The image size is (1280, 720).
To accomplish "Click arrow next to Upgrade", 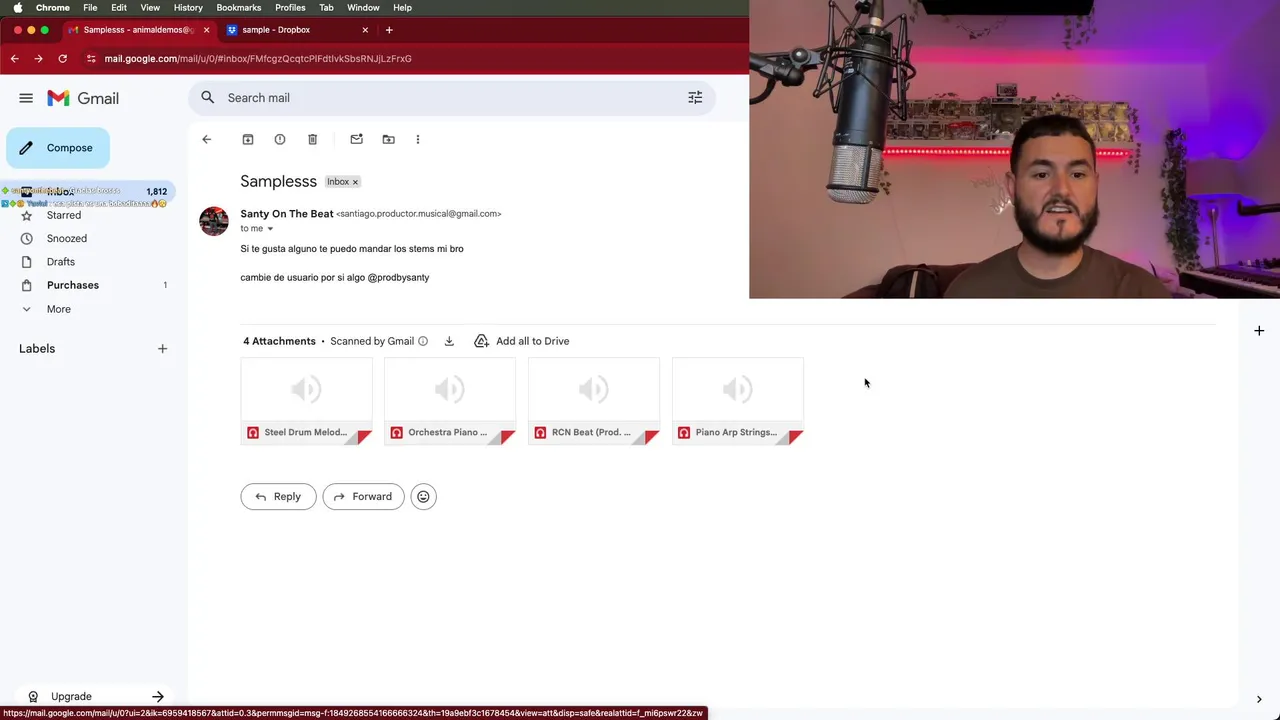I will pos(158,696).
